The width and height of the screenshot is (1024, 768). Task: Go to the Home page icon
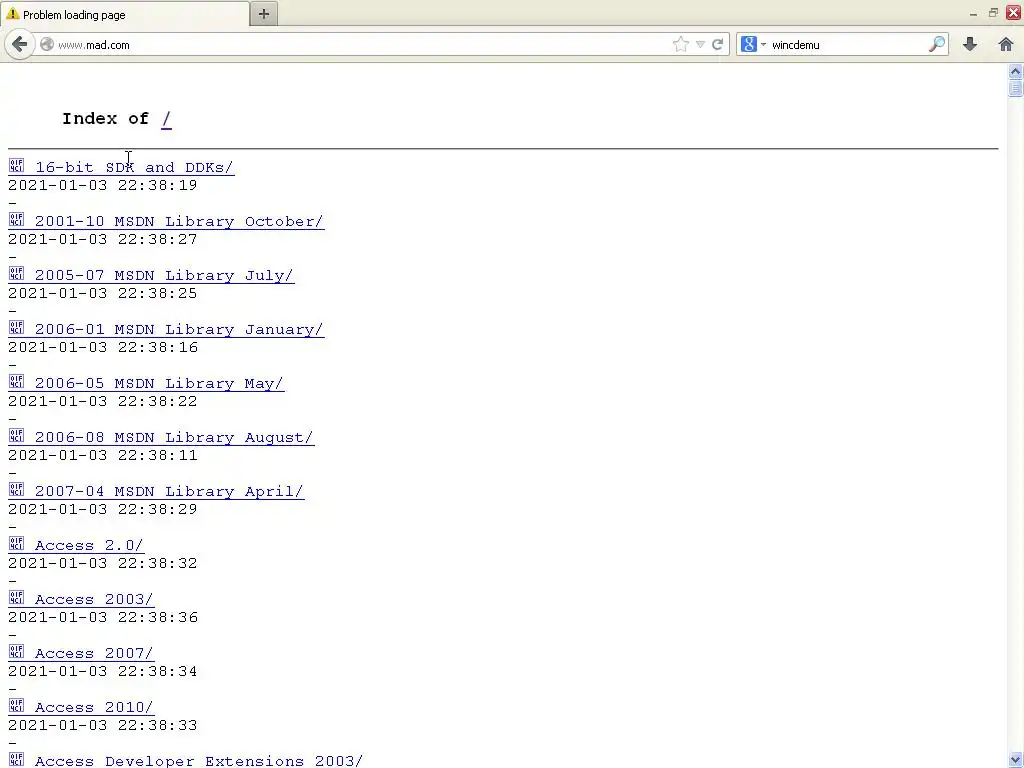tap(1006, 44)
